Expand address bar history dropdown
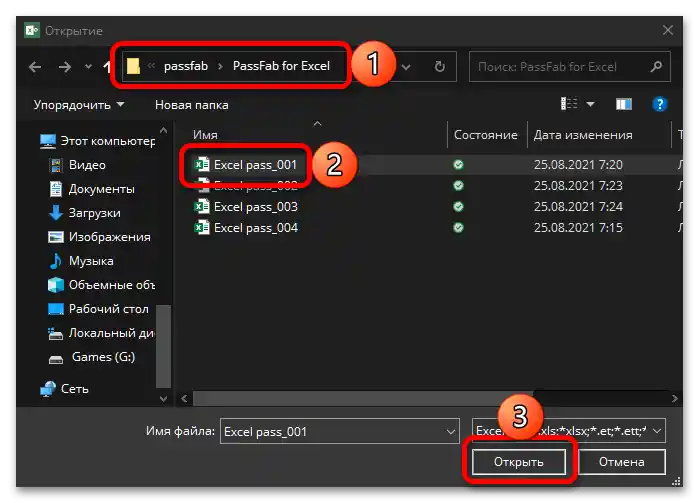699x503 pixels. pos(406,67)
